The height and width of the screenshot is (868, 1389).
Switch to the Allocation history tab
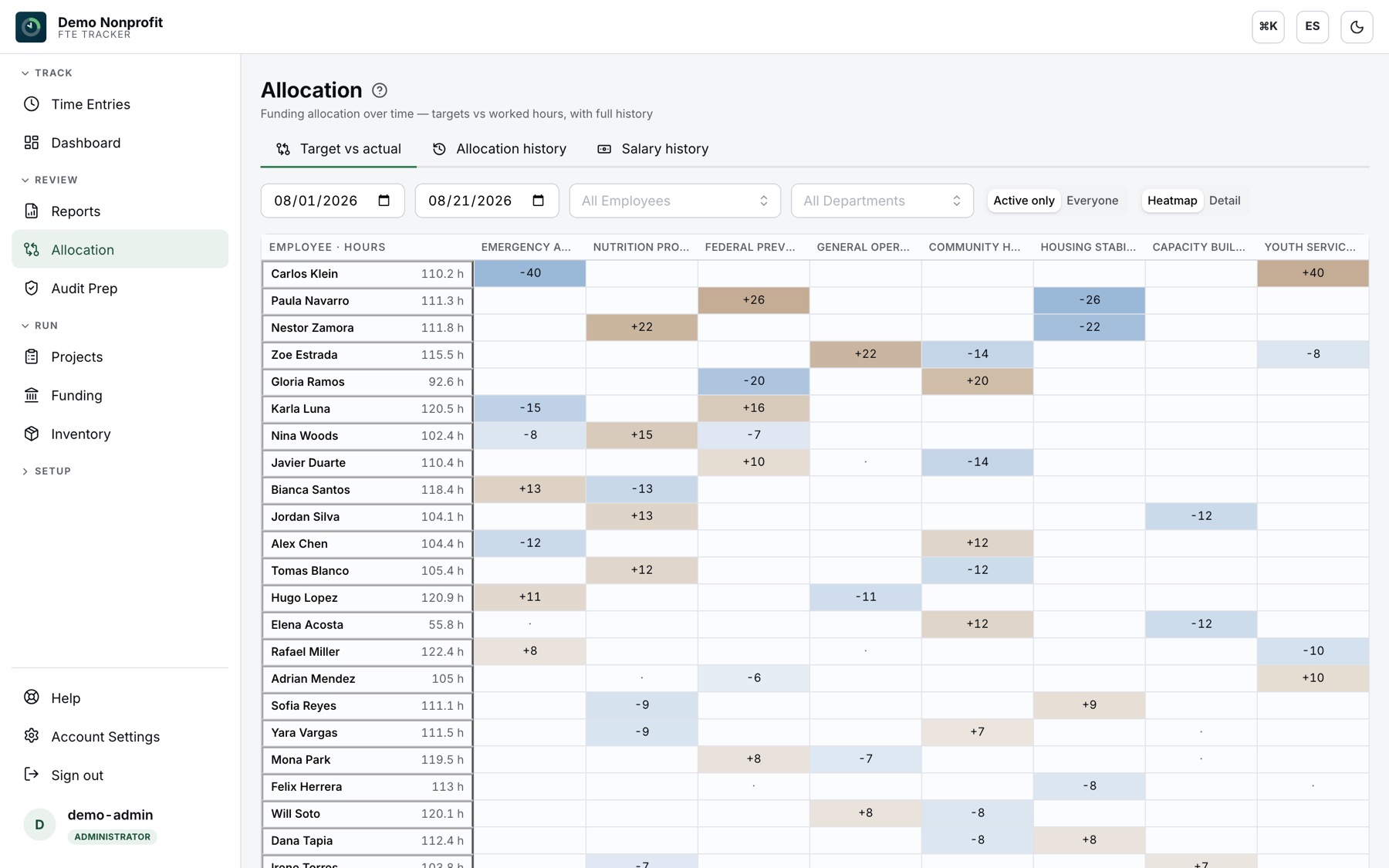point(499,149)
